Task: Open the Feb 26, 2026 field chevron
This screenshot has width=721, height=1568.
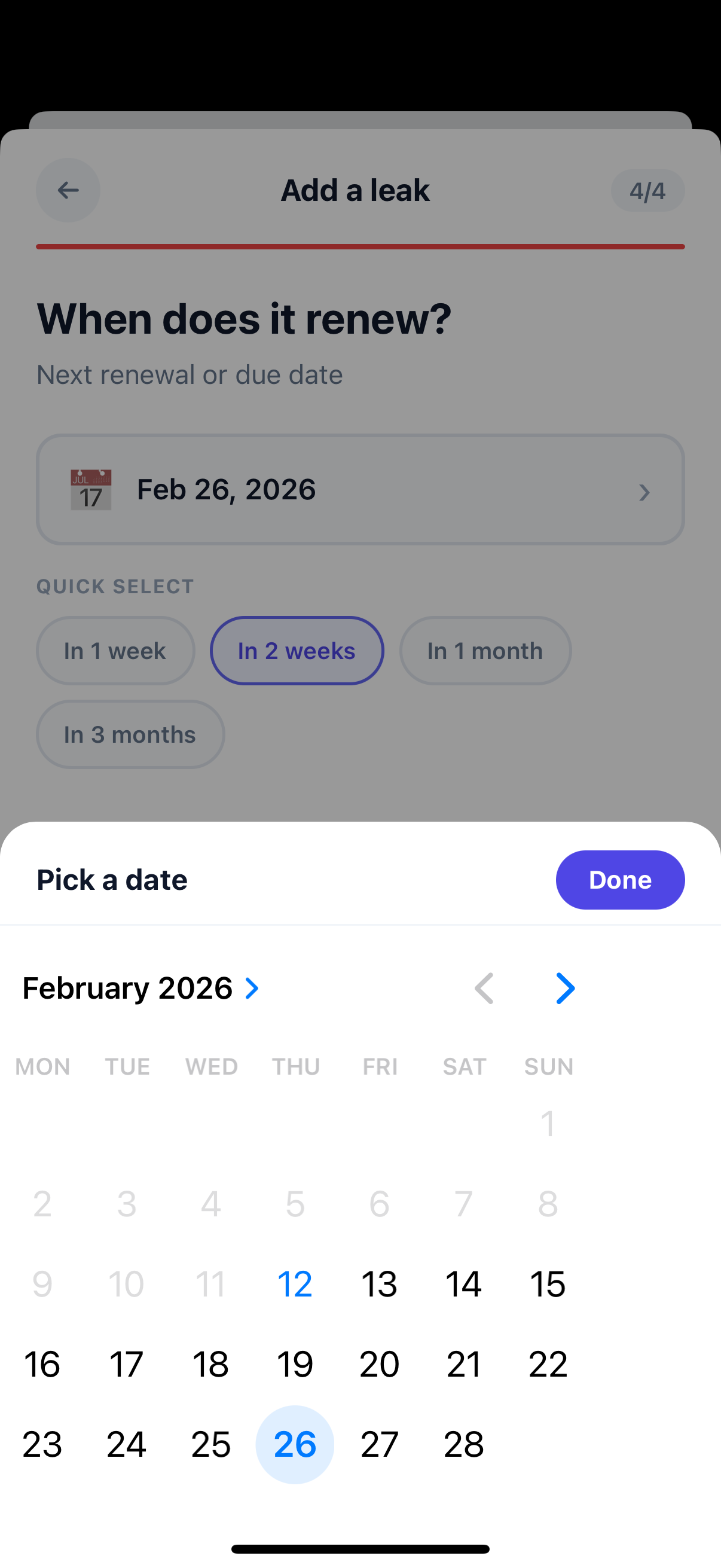Action: coord(644,492)
